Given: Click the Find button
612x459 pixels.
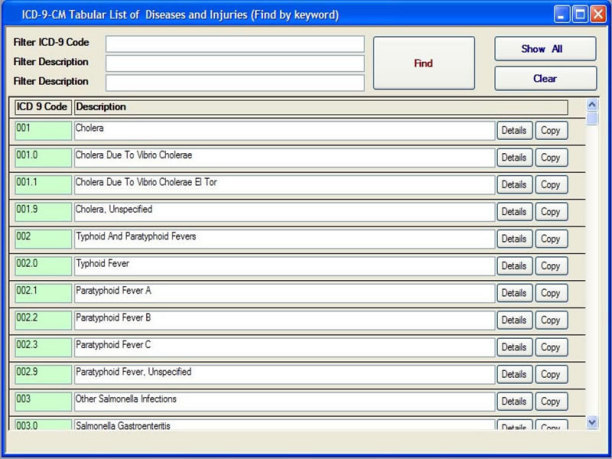Looking at the screenshot, I should click(424, 63).
